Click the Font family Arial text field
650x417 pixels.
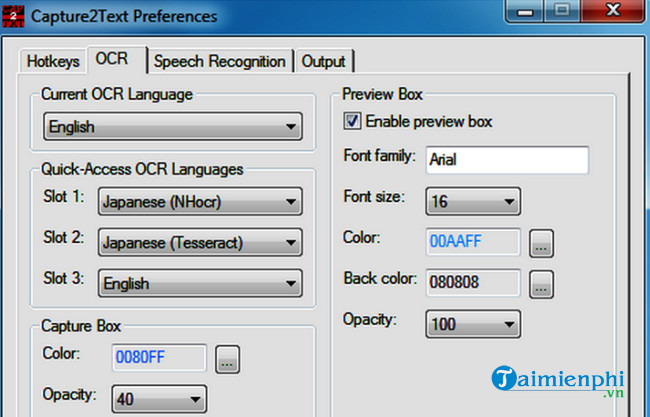(507, 160)
